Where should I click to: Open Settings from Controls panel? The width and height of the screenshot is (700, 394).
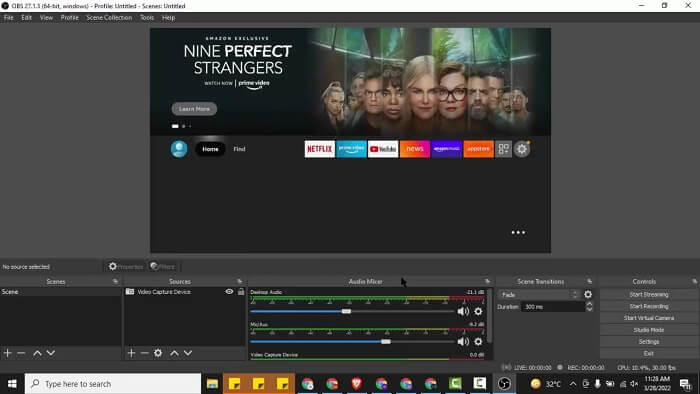click(649, 341)
